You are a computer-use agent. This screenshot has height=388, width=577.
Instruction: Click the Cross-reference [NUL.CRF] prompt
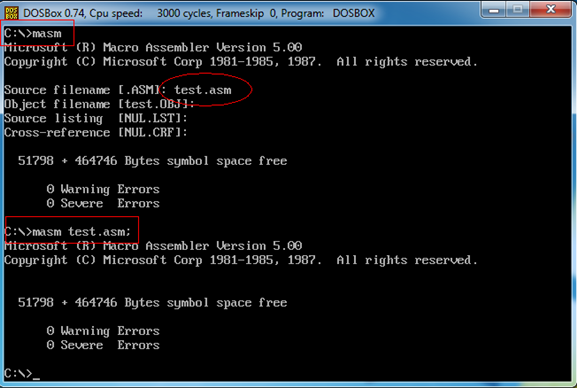point(96,133)
